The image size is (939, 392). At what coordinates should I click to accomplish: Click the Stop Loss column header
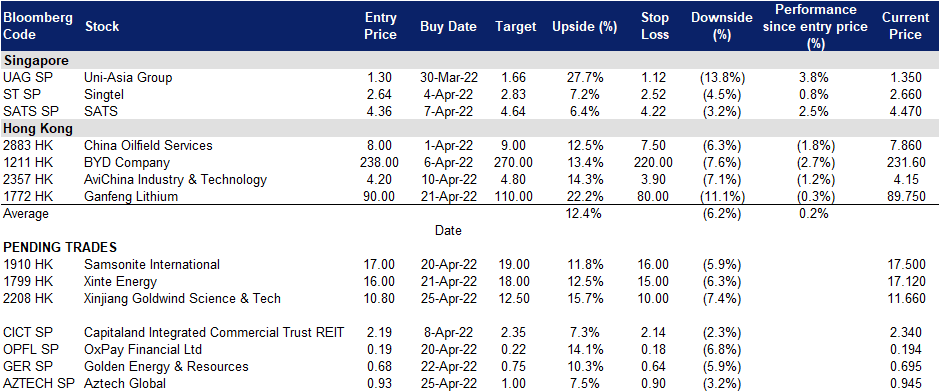tap(654, 26)
